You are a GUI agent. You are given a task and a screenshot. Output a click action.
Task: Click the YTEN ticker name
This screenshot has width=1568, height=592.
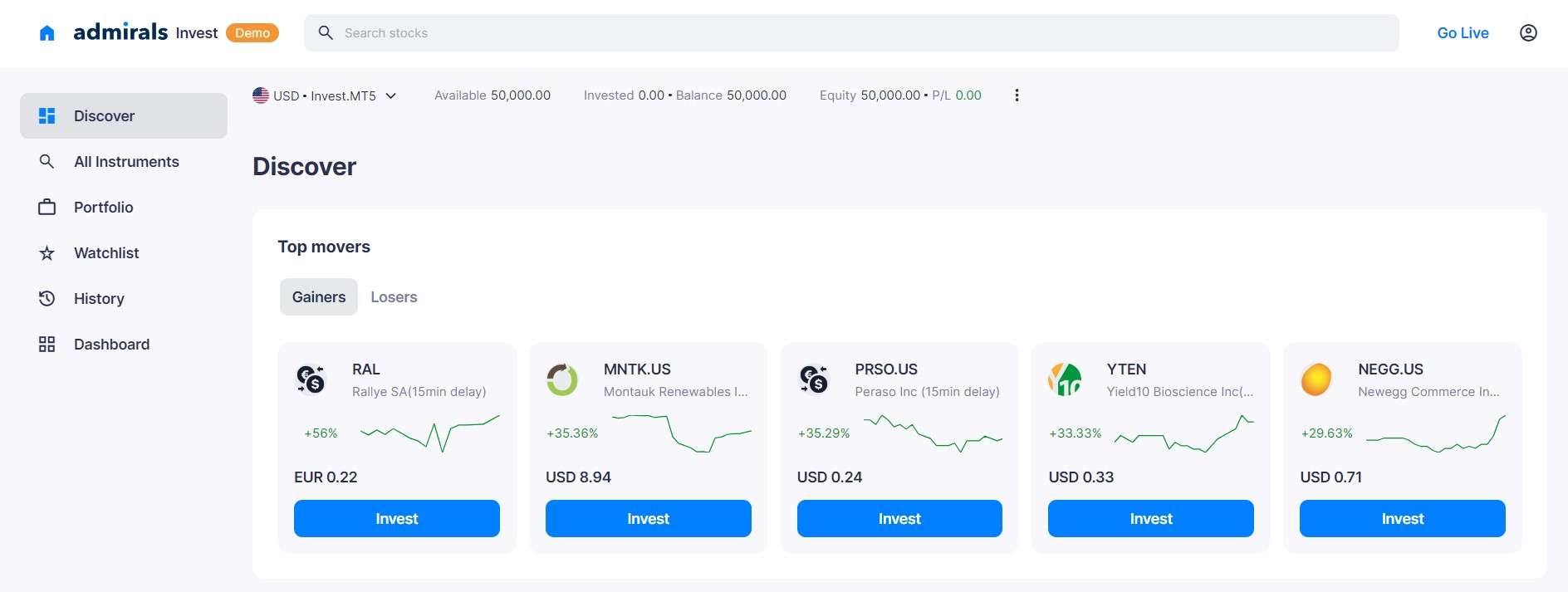pyautogui.click(x=1126, y=369)
